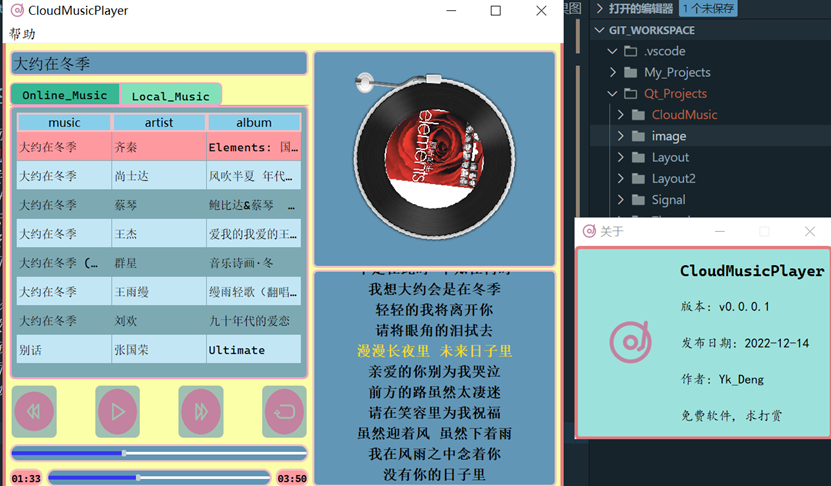Maximize the CloudMusicPlayer window

496,11
